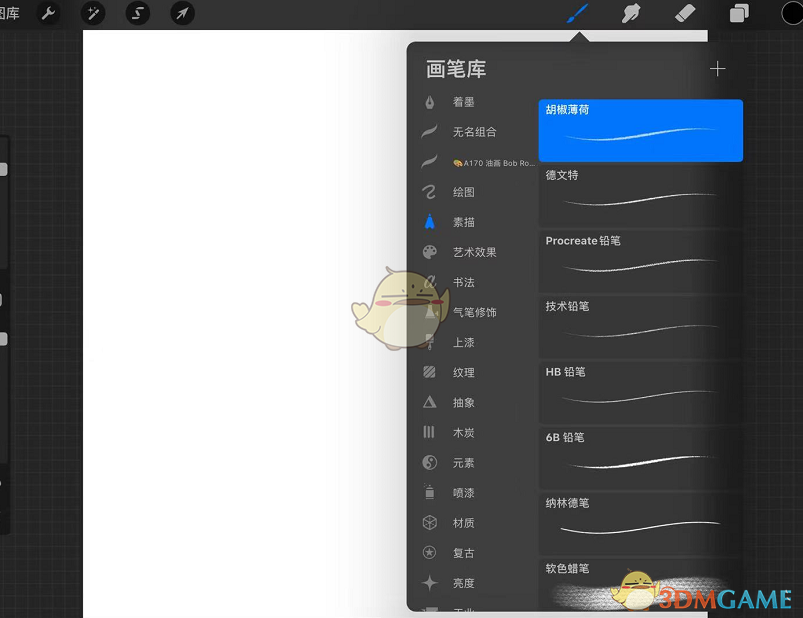The height and width of the screenshot is (618, 803).
Task: Return to the 图库 gallery
Action: (12, 13)
